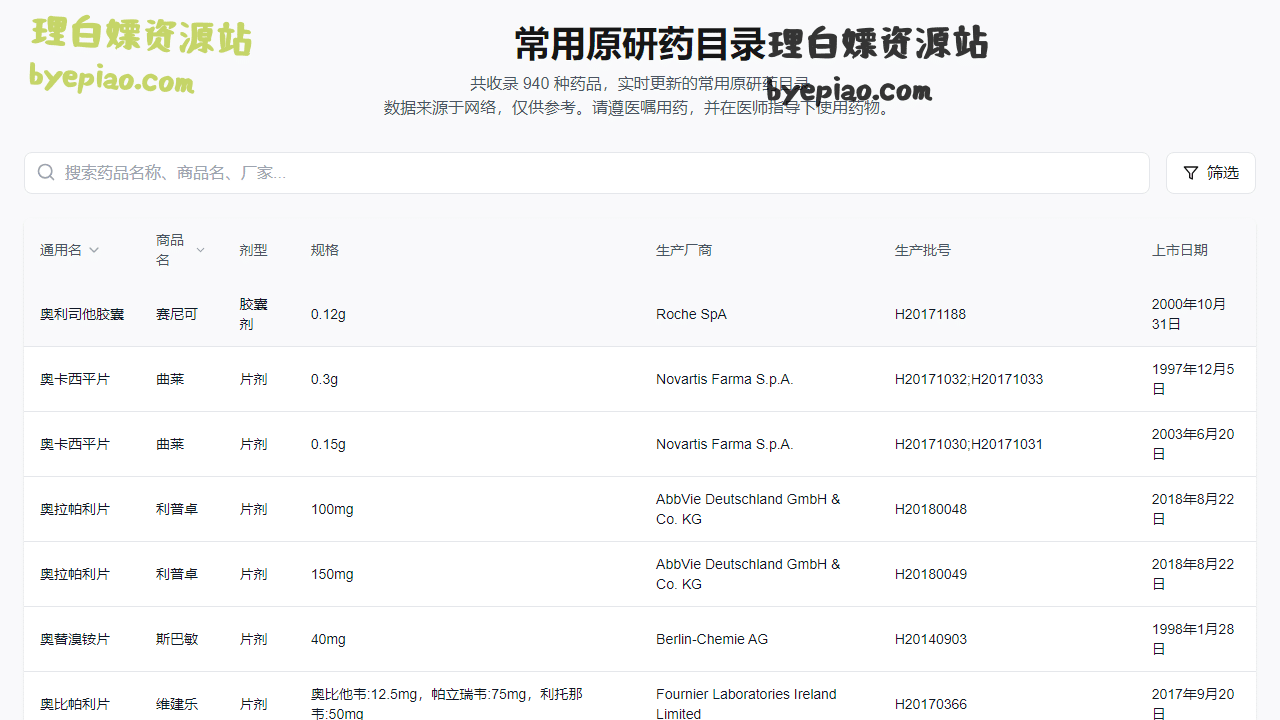Select batch H20171030;H20171031

pyautogui.click(x=969, y=444)
